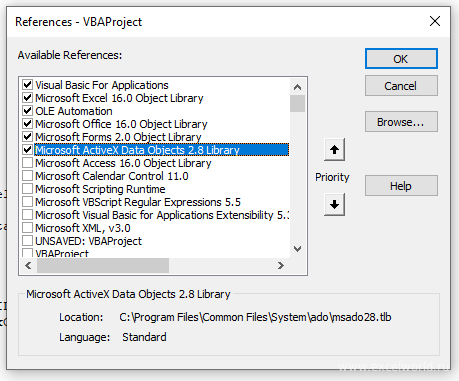Open Help for References dialog

pyautogui.click(x=401, y=186)
